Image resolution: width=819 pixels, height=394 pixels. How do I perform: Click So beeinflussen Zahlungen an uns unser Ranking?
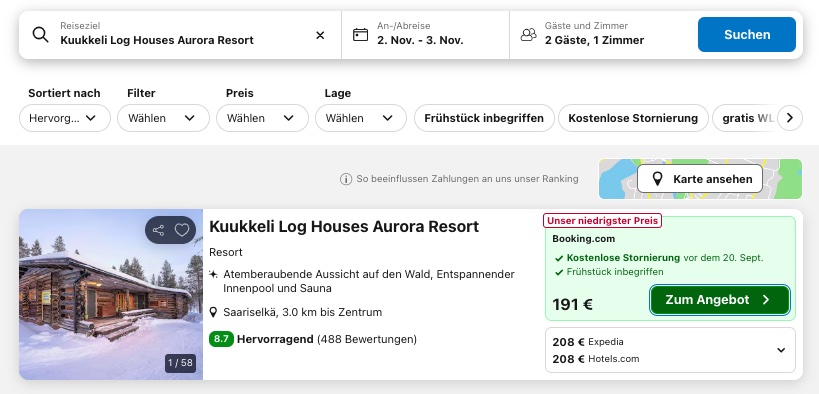pos(467,179)
